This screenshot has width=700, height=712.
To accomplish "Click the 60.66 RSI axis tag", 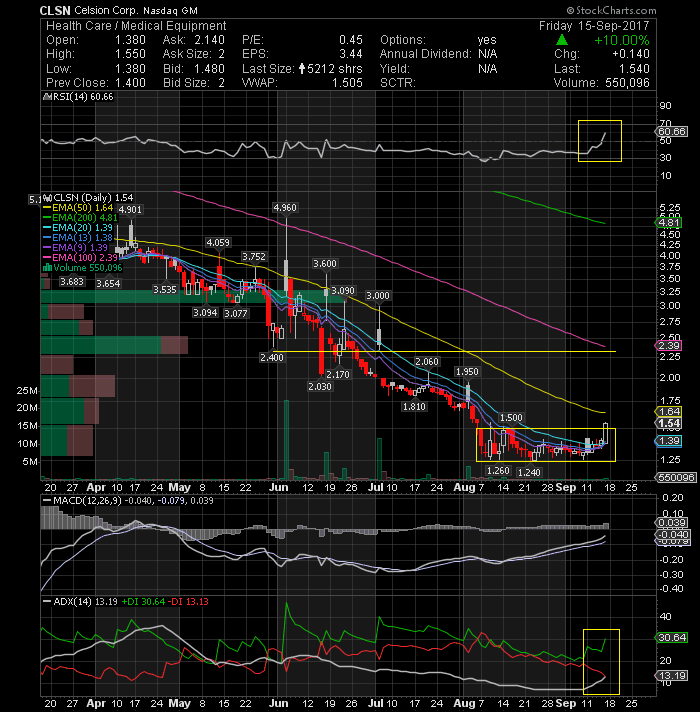I will tap(672, 132).
